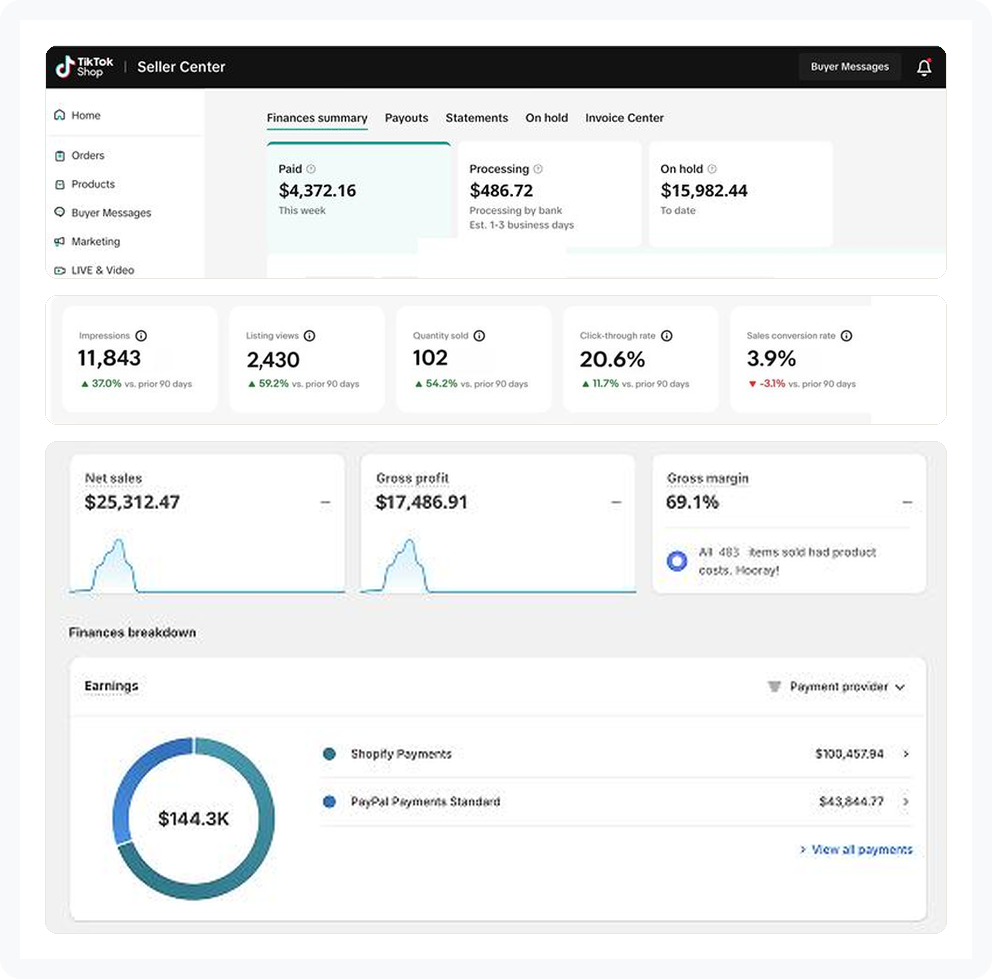Click the info icon beside Impressions
The width and height of the screenshot is (992, 979).
pos(141,335)
